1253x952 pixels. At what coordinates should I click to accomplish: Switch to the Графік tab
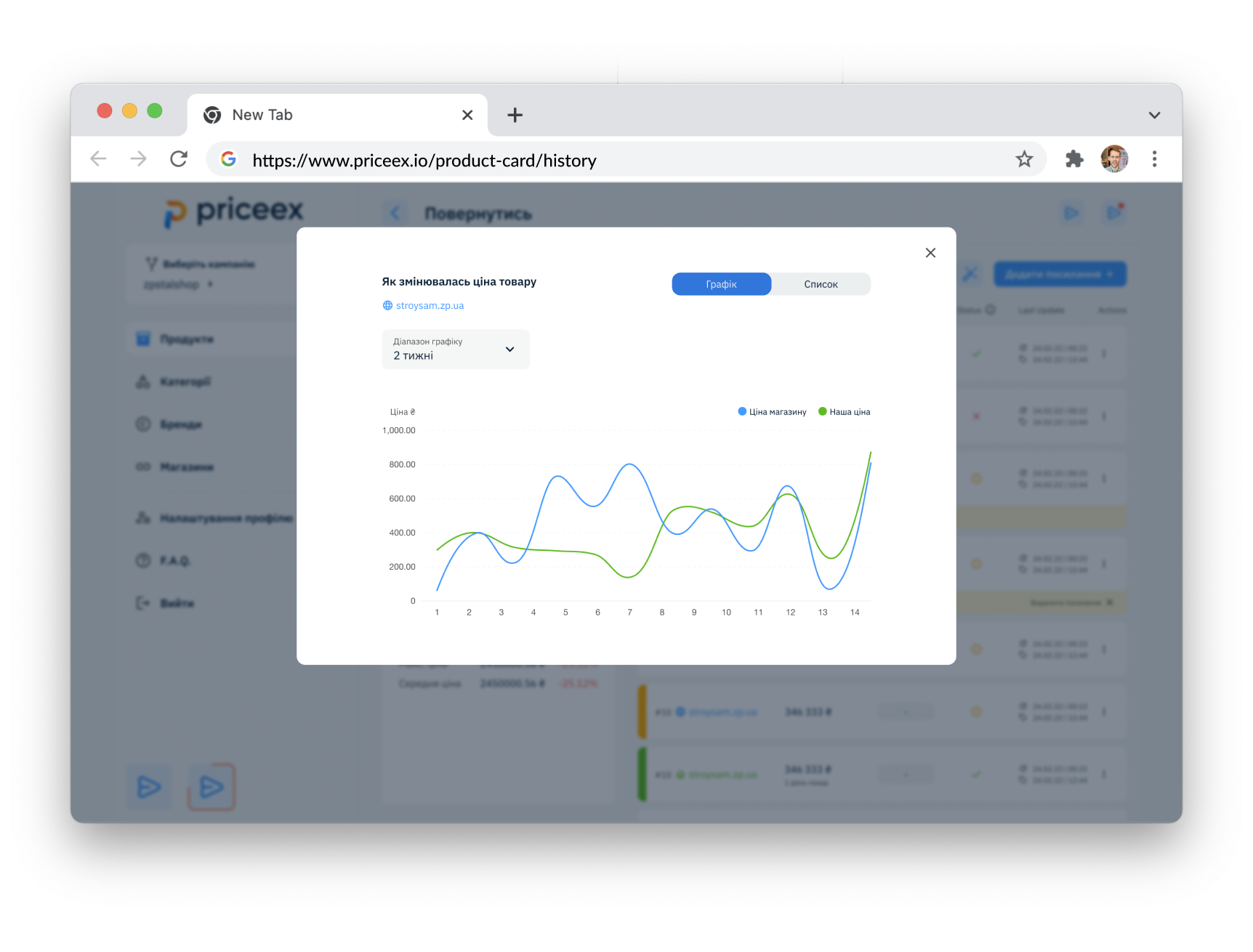pyautogui.click(x=722, y=284)
